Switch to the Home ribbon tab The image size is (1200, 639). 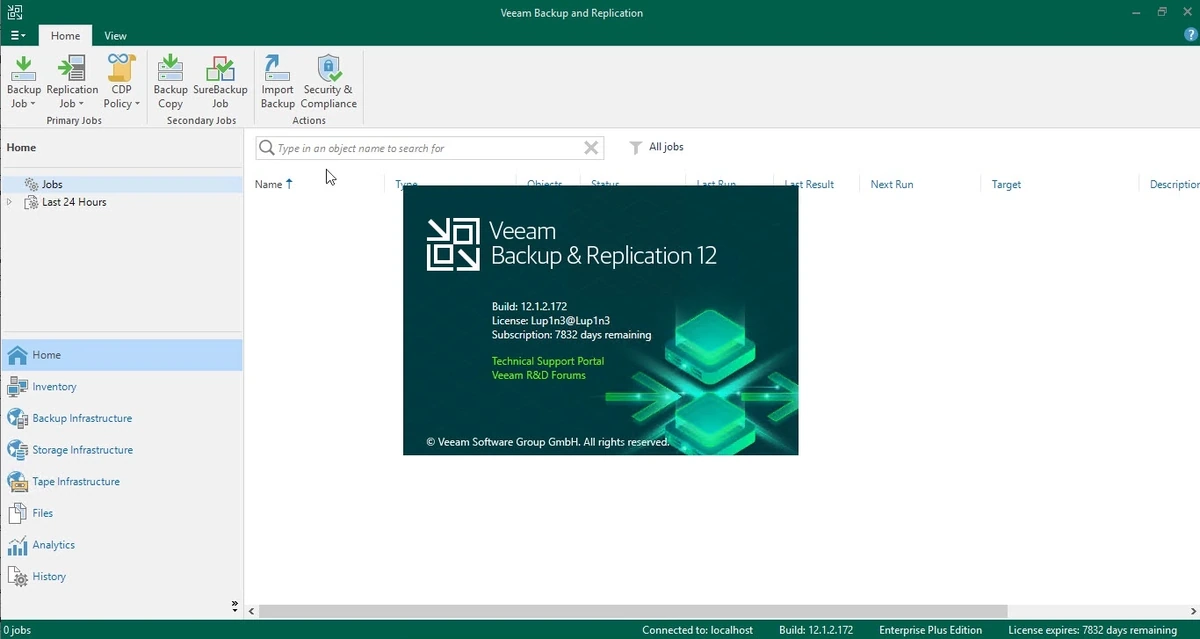(x=65, y=35)
